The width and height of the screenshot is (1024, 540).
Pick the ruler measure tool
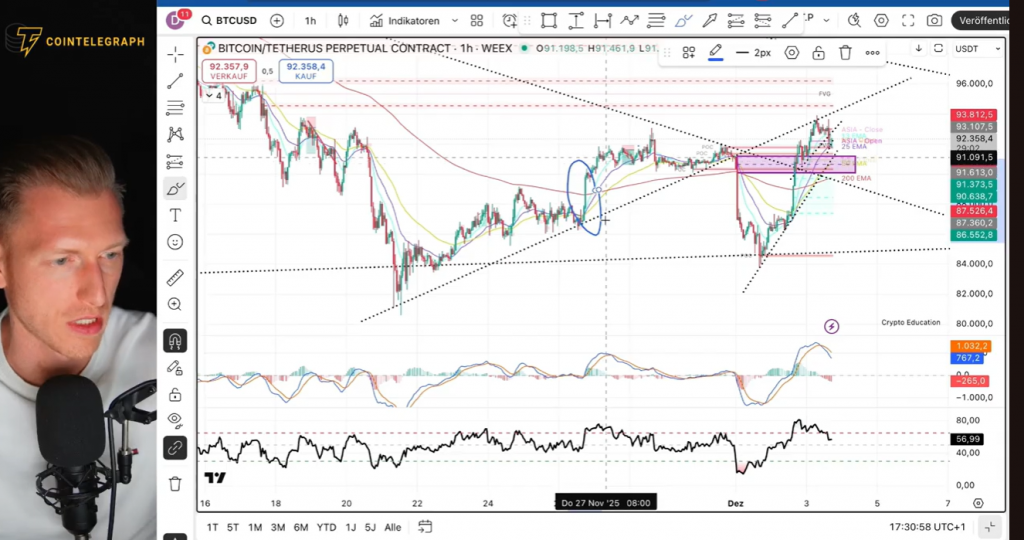175,277
